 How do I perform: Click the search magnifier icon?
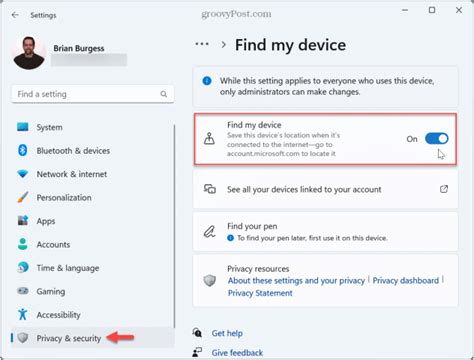[164, 94]
